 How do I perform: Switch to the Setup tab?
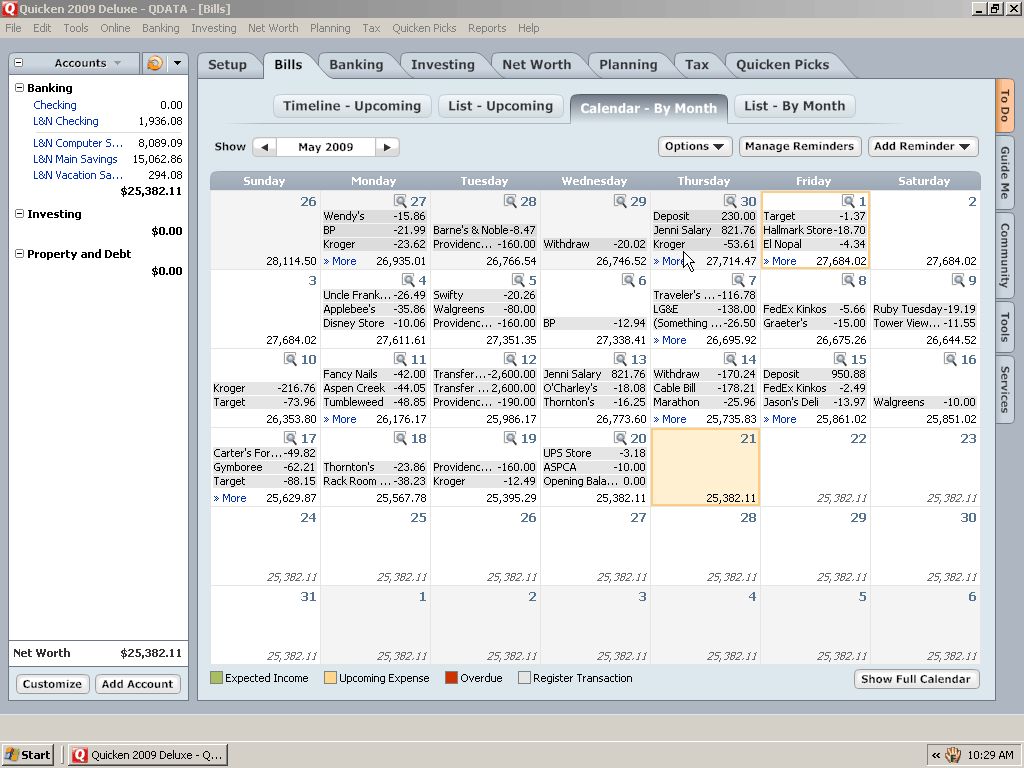pos(227,65)
